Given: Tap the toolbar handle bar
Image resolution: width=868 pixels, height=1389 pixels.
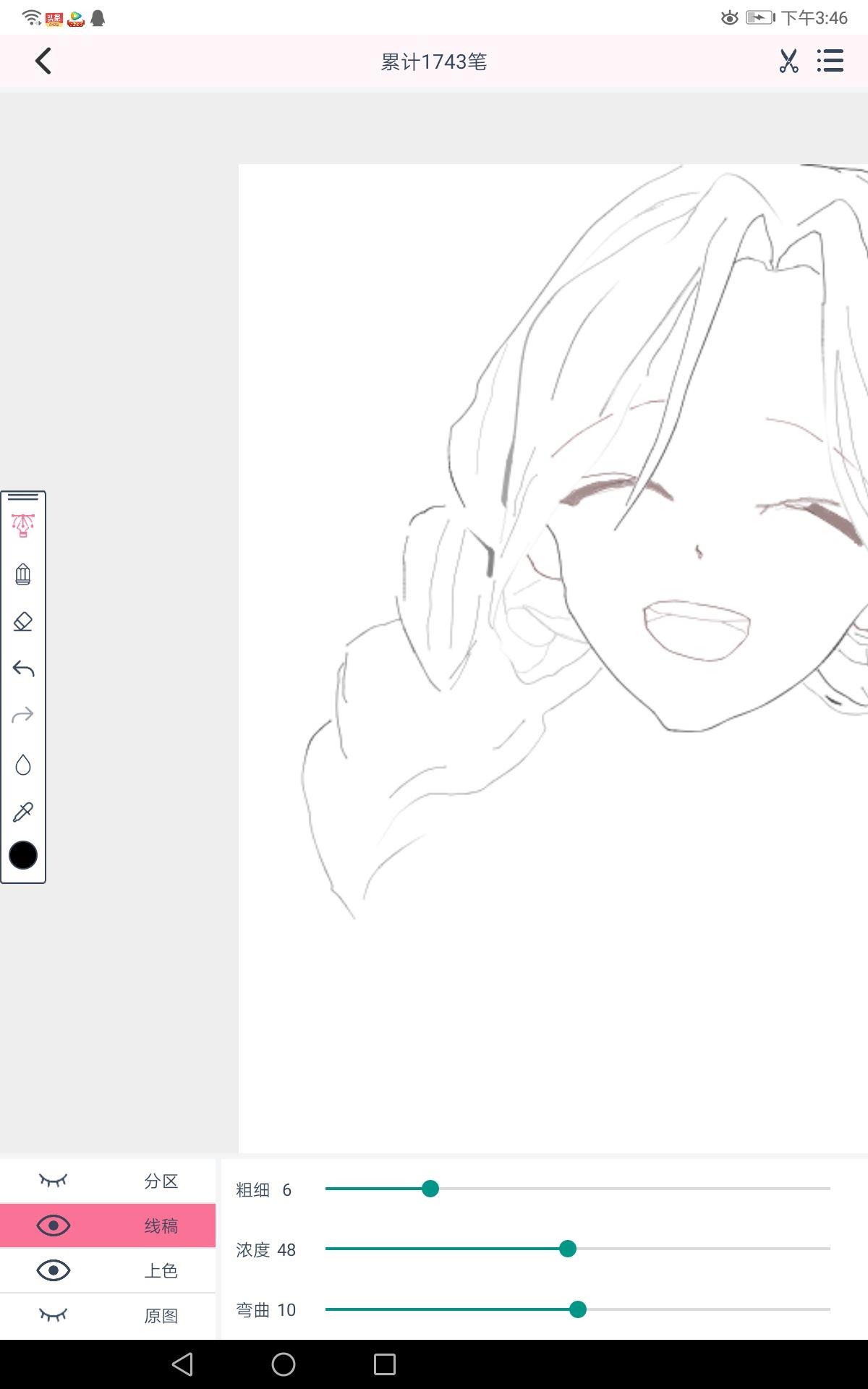Looking at the screenshot, I should pyautogui.click(x=23, y=497).
